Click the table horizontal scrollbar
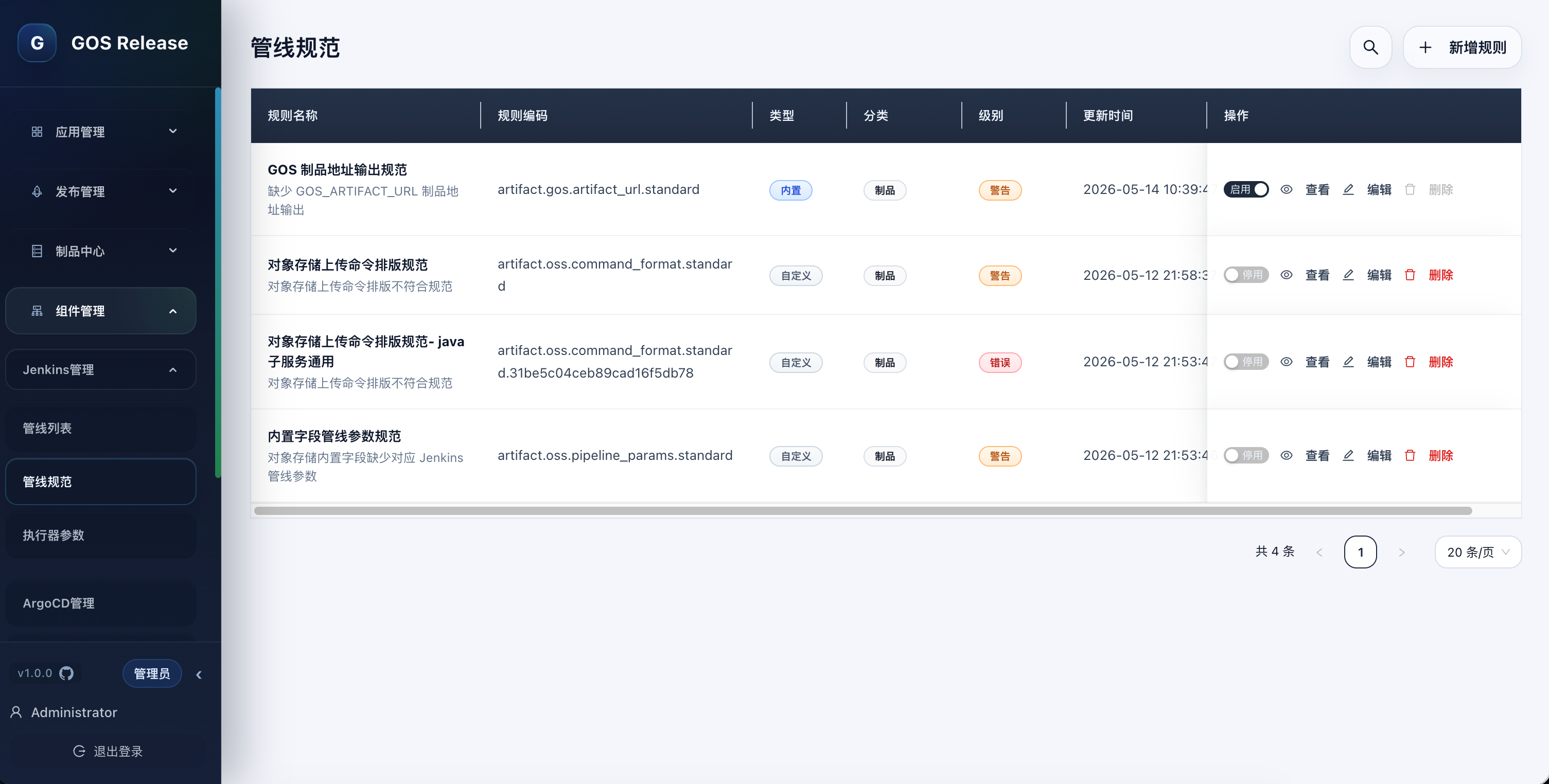1549x784 pixels. [x=863, y=510]
